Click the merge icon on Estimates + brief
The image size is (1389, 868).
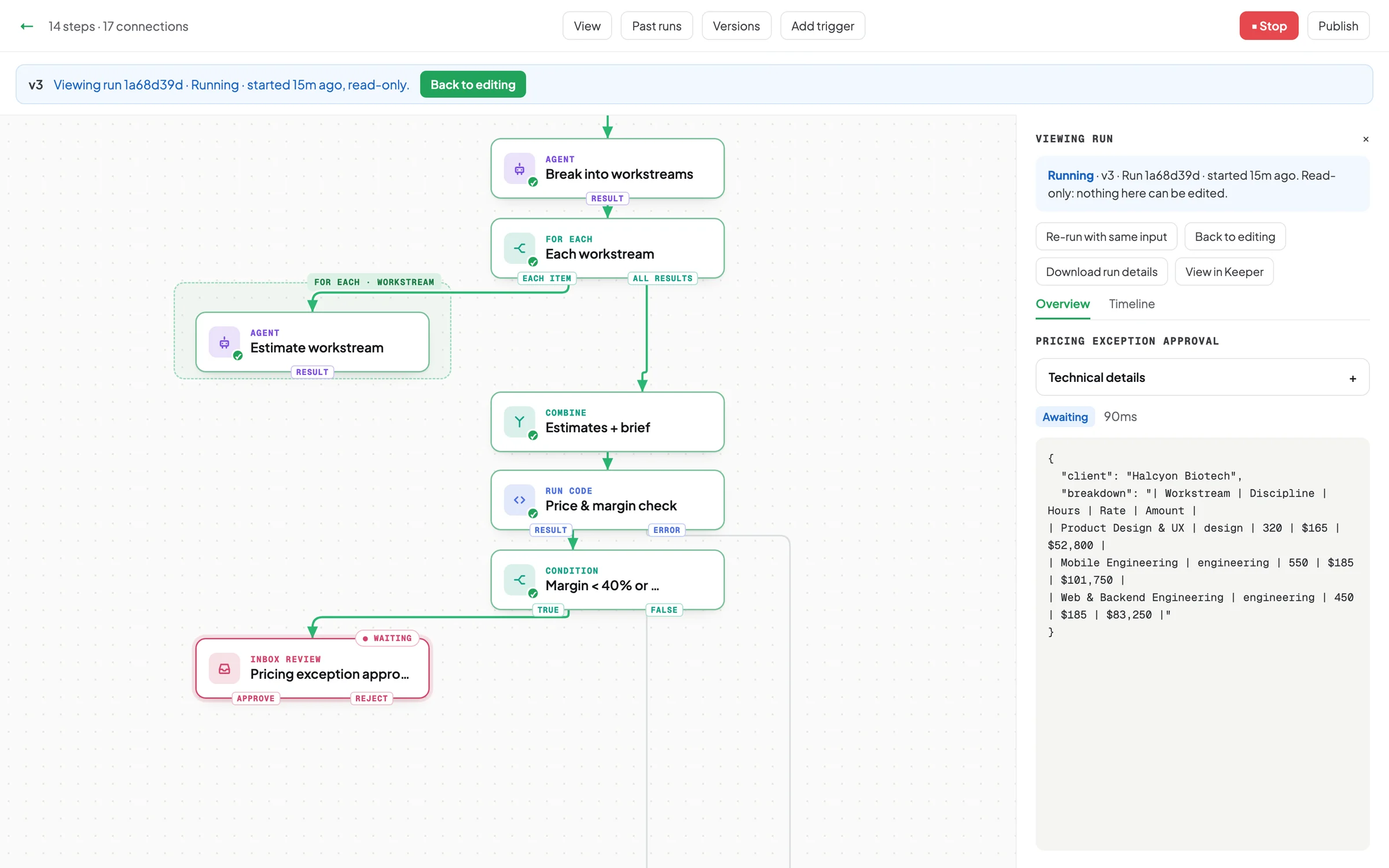coord(519,422)
